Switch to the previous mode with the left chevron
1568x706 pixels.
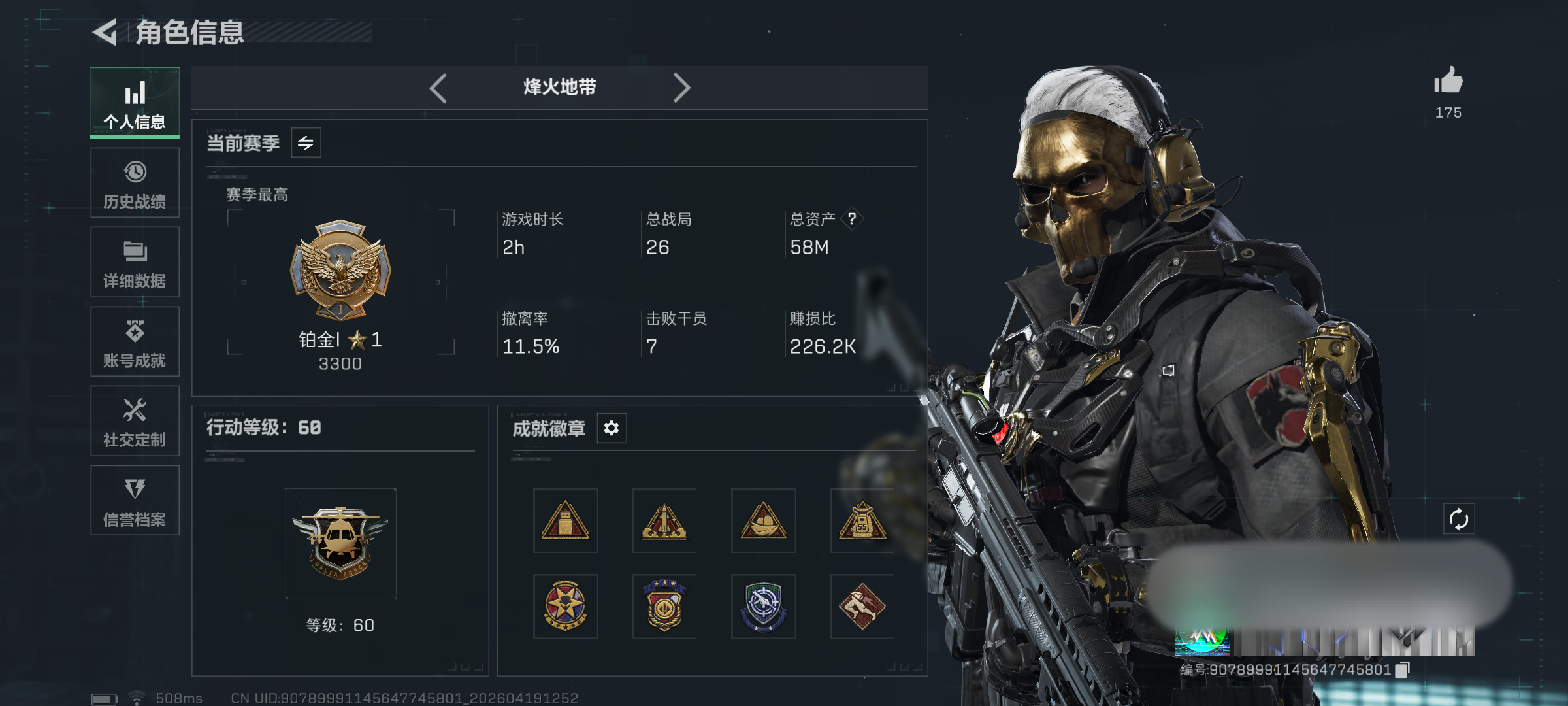pos(438,88)
